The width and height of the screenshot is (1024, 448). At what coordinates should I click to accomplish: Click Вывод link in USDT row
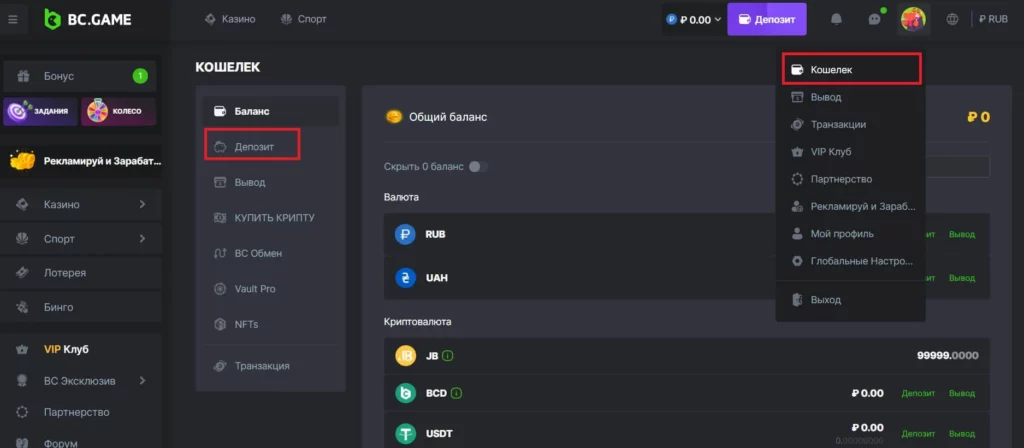click(x=961, y=434)
